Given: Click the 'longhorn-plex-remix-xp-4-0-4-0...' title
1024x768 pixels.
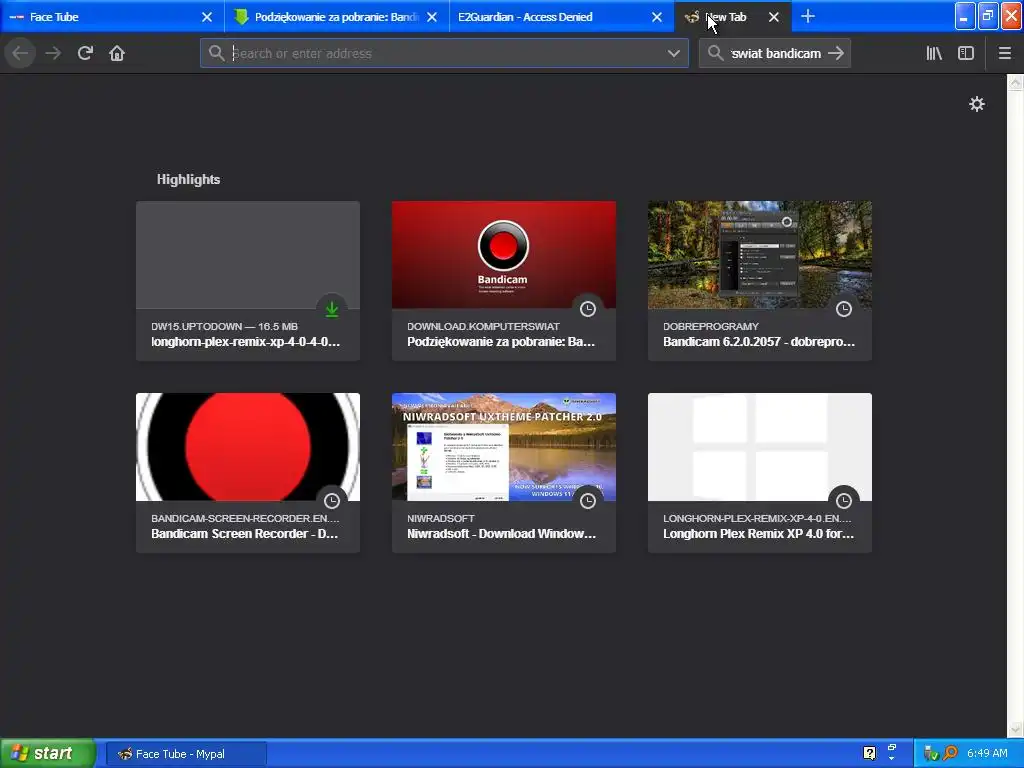Looking at the screenshot, I should (x=246, y=342).
